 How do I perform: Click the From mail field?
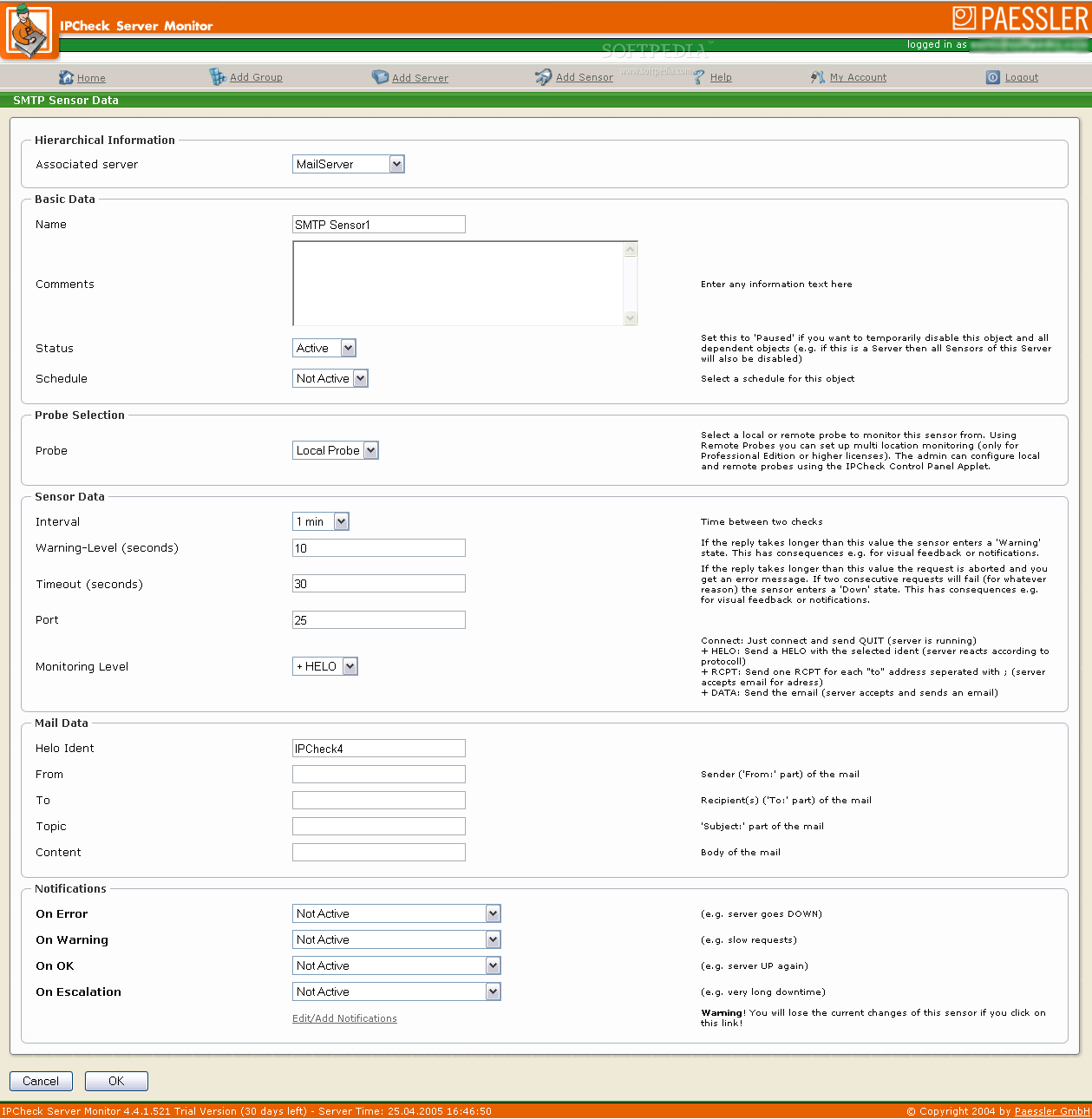pyautogui.click(x=379, y=775)
